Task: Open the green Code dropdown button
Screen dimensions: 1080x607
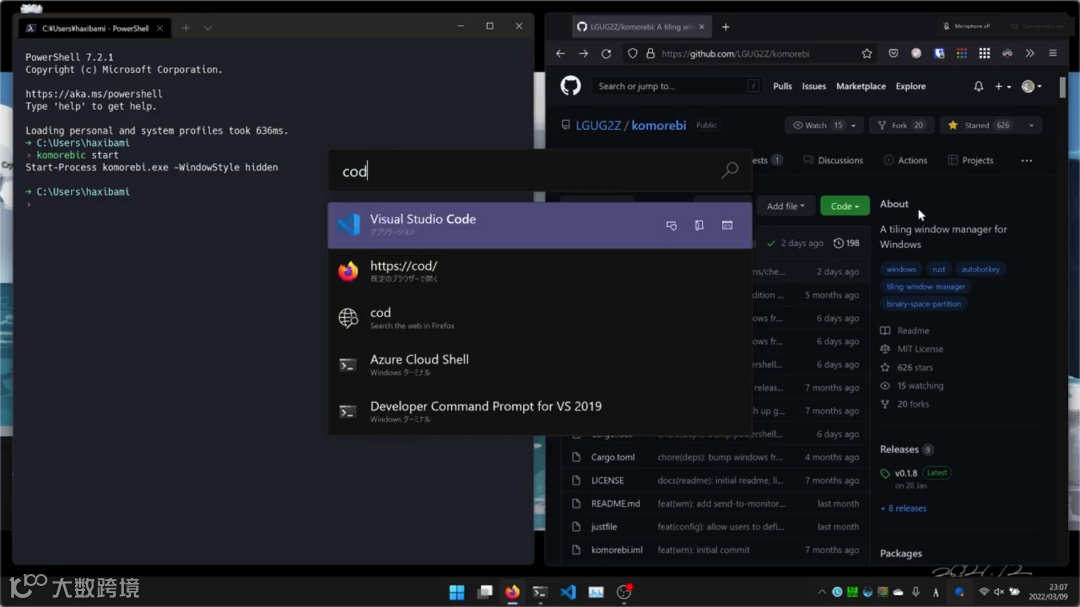Action: coord(844,206)
